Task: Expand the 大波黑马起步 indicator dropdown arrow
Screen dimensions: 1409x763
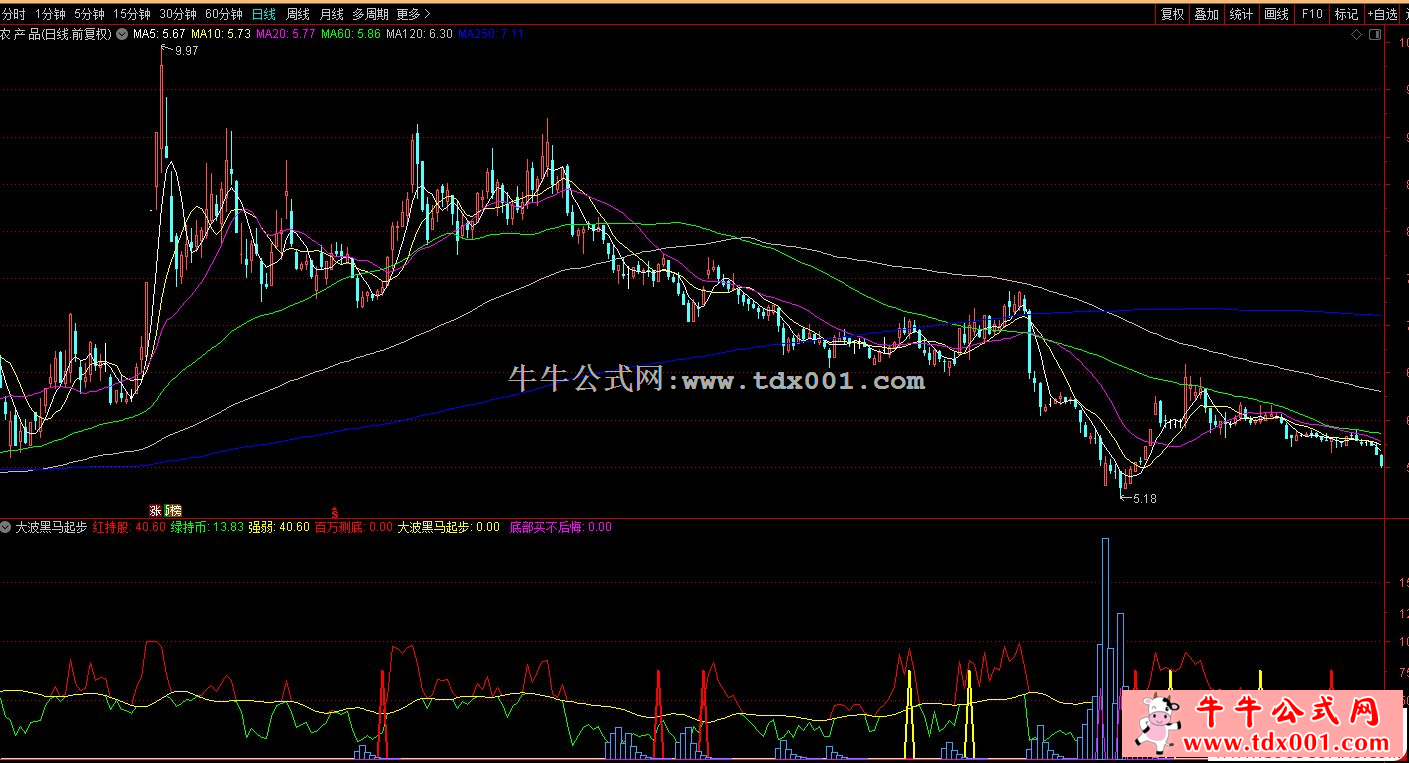Action: click(6, 527)
